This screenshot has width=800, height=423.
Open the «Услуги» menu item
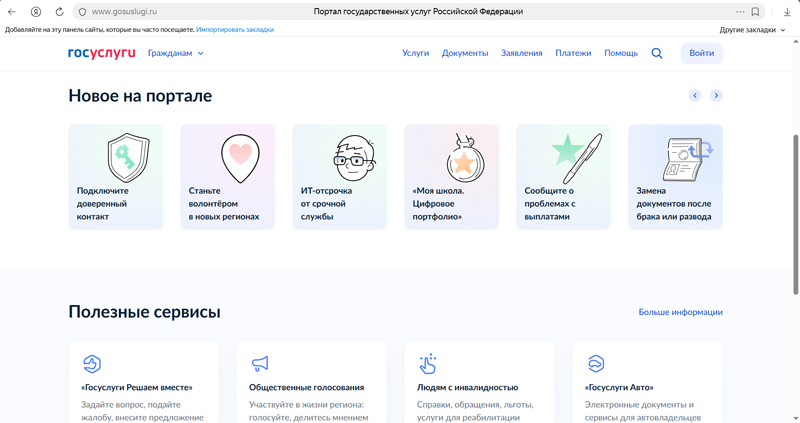pos(415,53)
